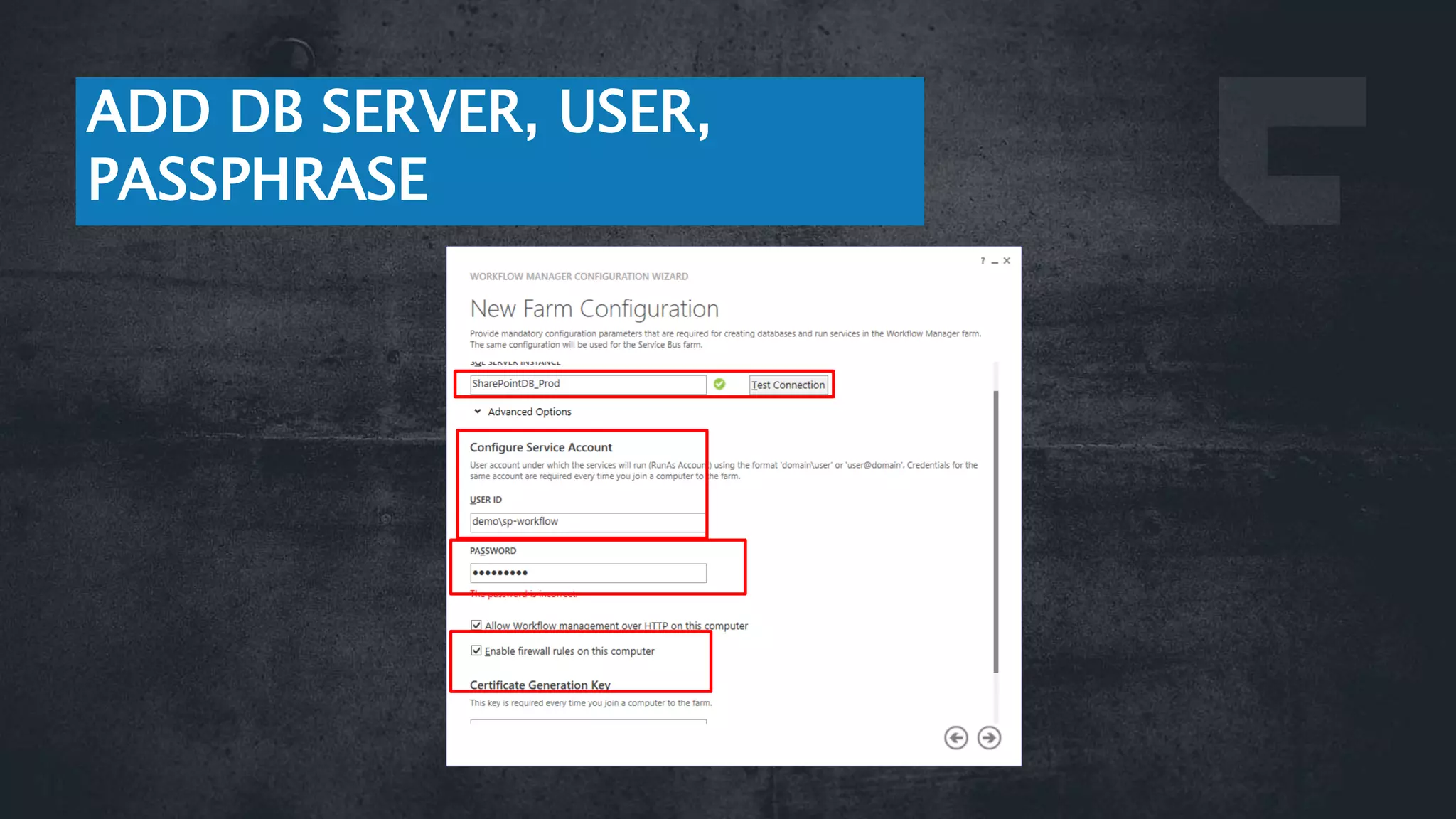
Task: Toggle Enable firewall rules on this computer
Action: point(476,651)
